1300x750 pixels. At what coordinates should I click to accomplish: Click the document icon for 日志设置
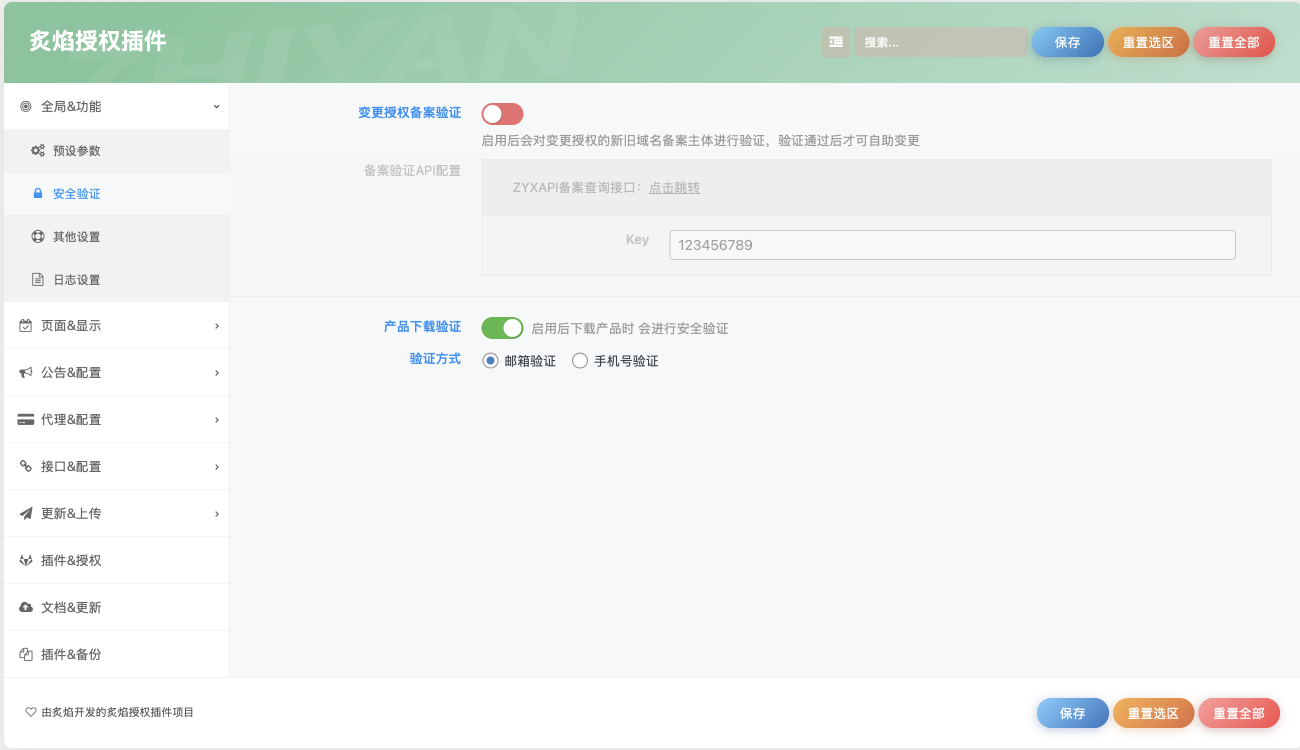pos(38,280)
